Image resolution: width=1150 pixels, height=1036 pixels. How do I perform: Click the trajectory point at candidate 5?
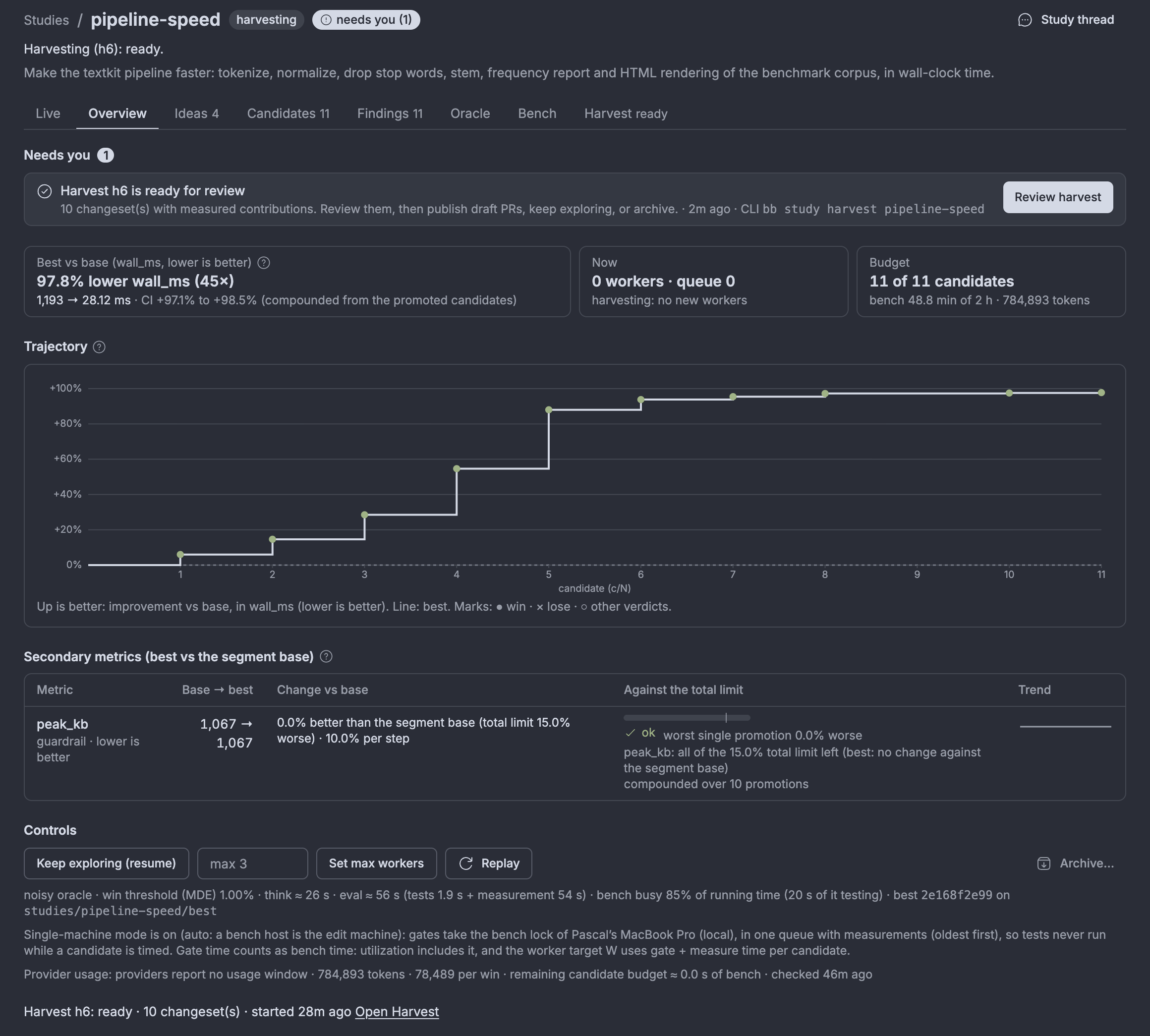pos(549,410)
